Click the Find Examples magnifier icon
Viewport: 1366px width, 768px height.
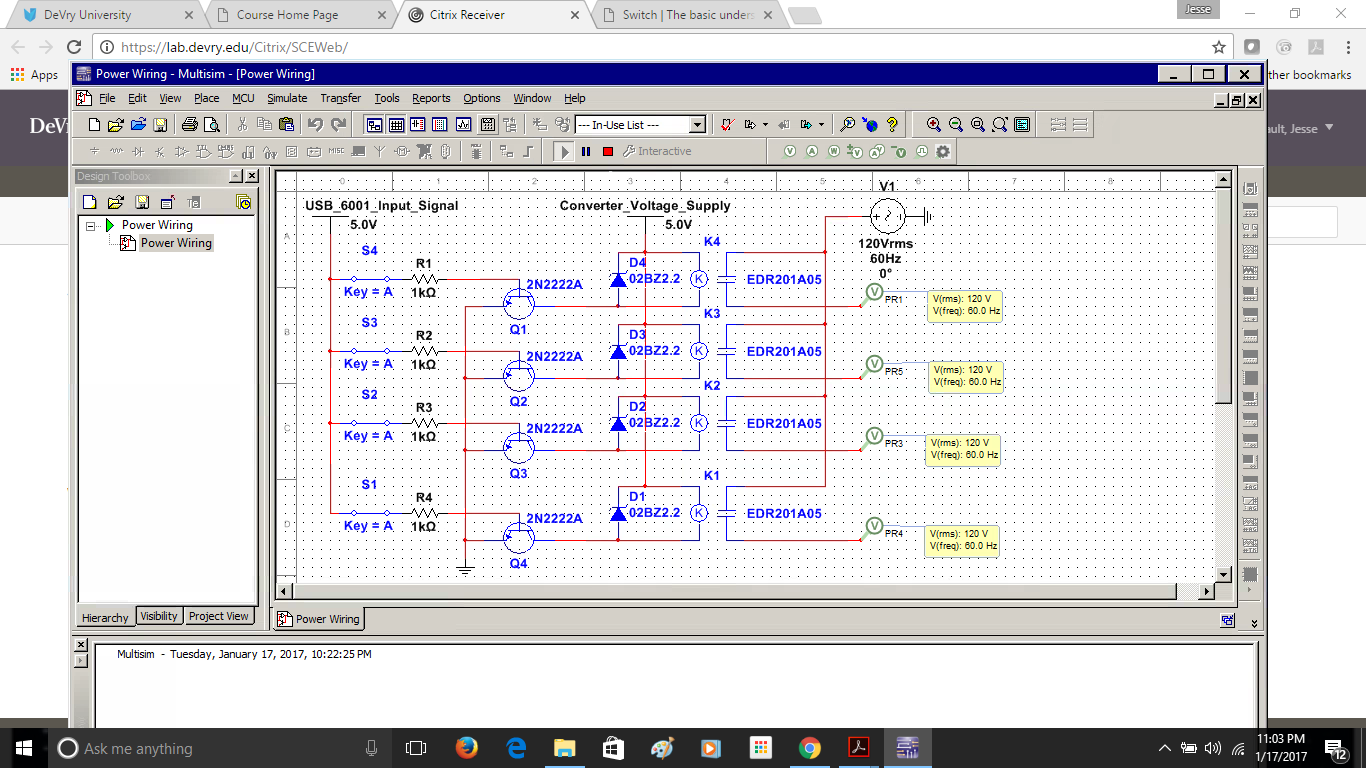point(847,125)
